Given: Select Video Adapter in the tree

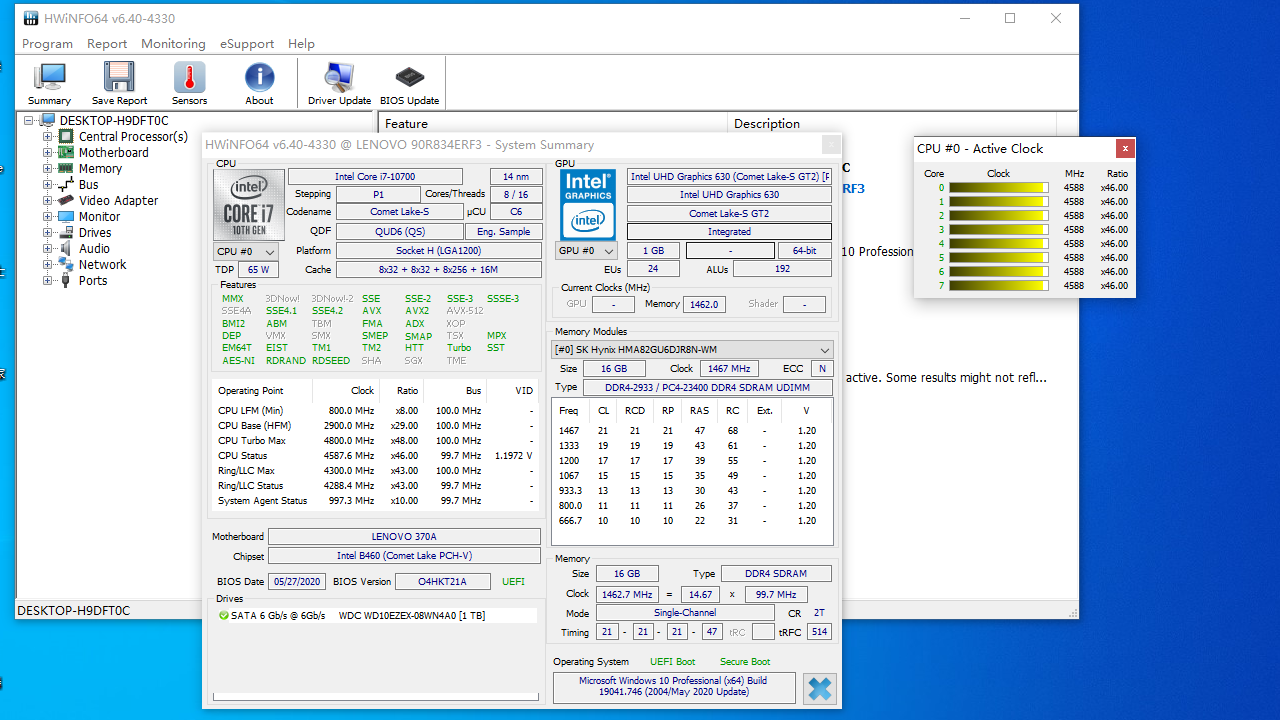Looking at the screenshot, I should 118,201.
